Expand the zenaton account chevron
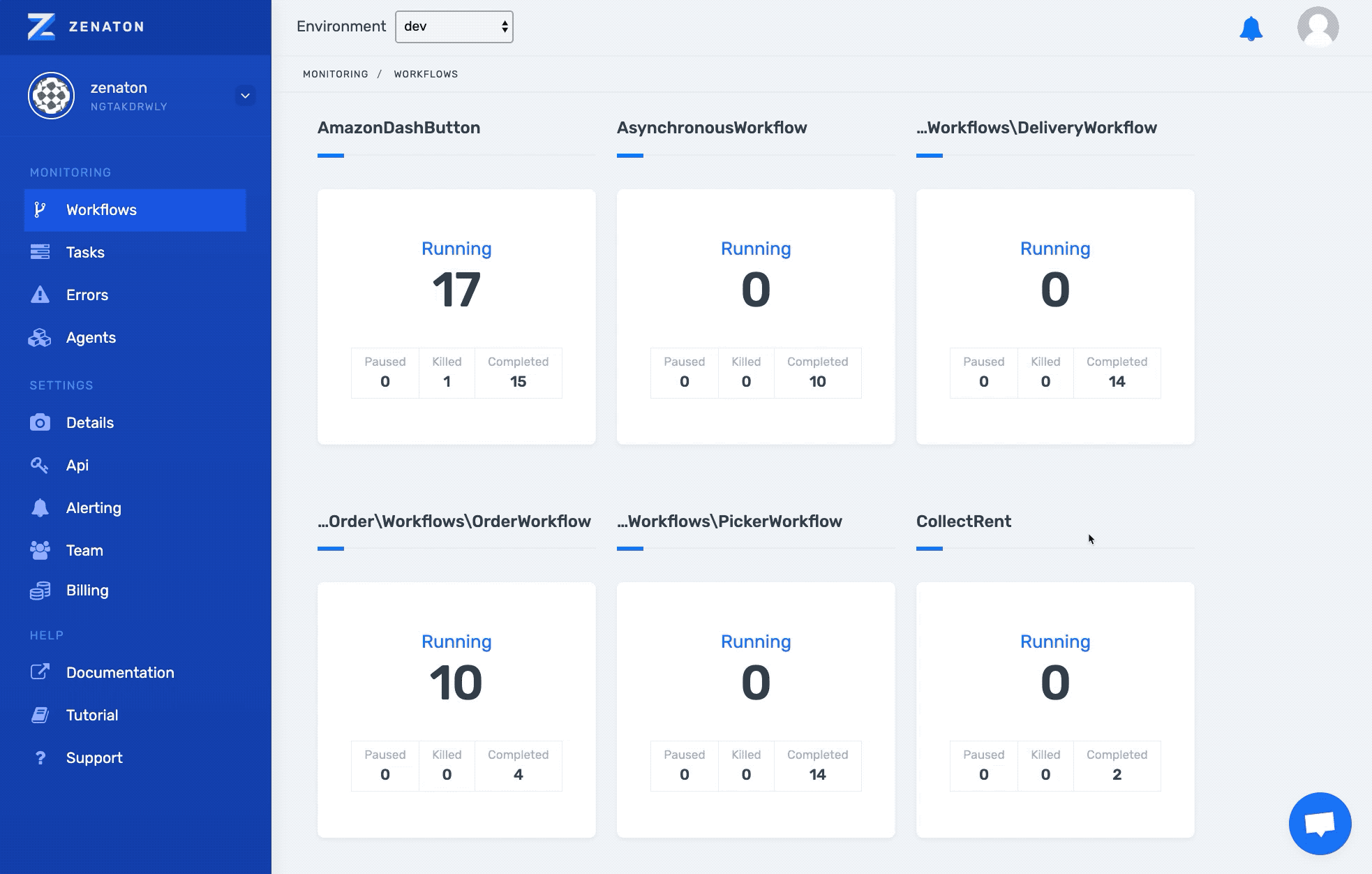Image resolution: width=1372 pixels, height=874 pixels. pos(245,96)
